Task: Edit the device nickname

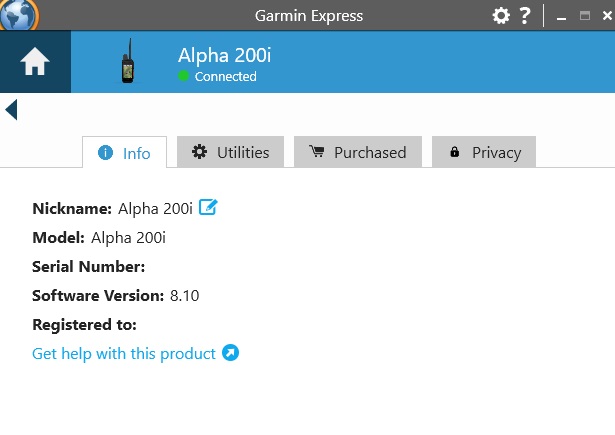Action: coord(208,208)
